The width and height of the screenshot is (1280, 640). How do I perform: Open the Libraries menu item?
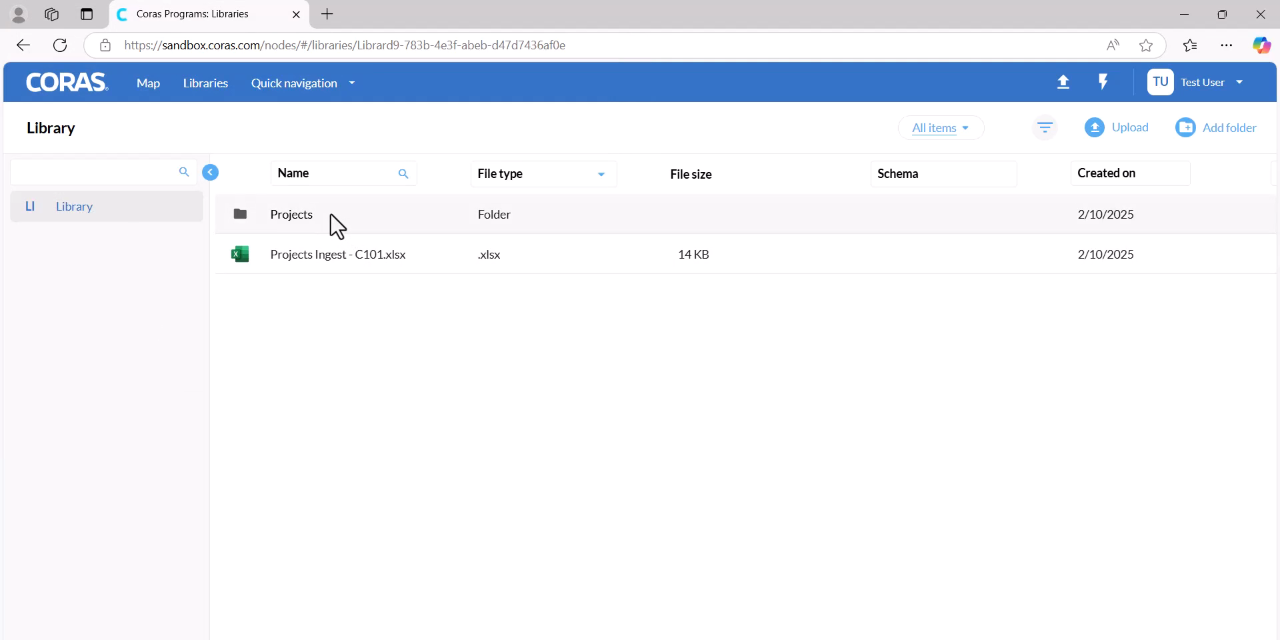point(205,83)
